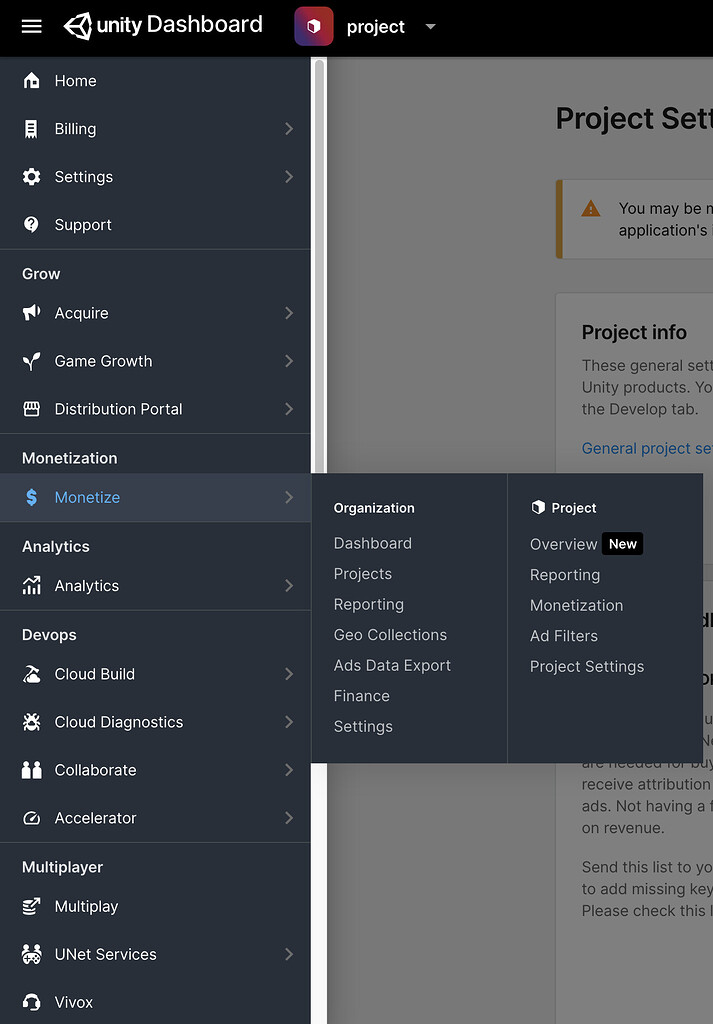Expand the UNet Services chevron

[289, 954]
